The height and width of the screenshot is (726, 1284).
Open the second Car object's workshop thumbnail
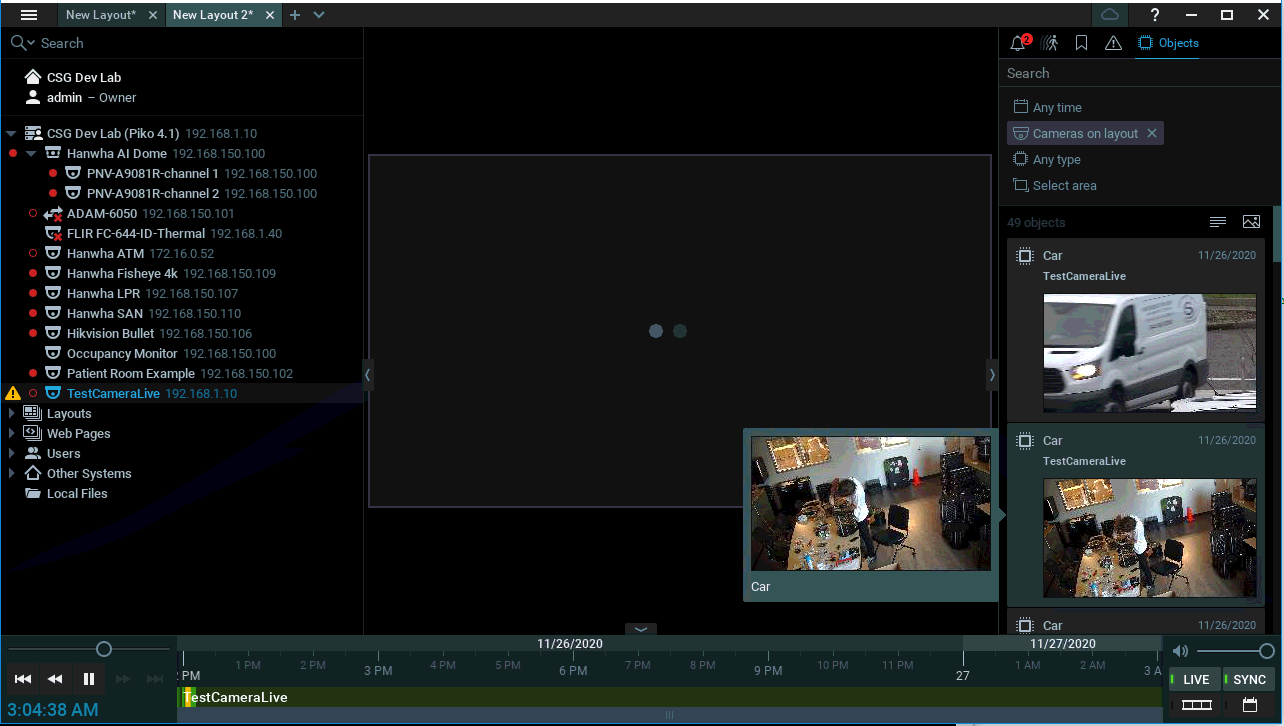tap(1150, 538)
